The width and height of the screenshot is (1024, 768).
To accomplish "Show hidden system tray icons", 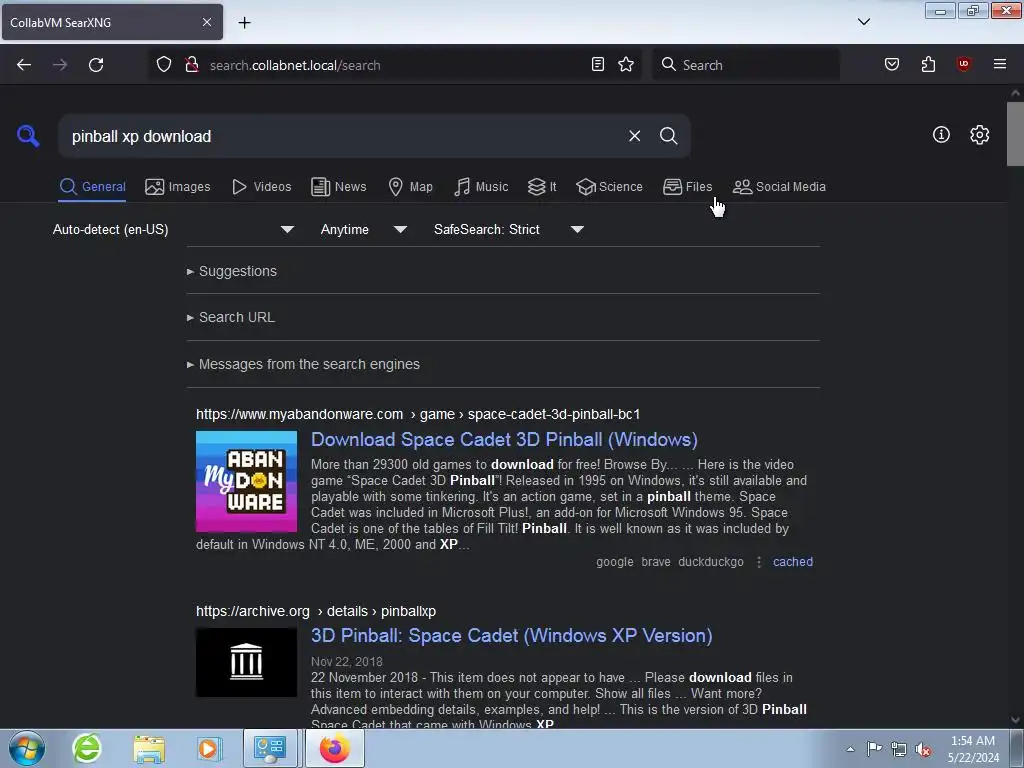I will 850,749.
